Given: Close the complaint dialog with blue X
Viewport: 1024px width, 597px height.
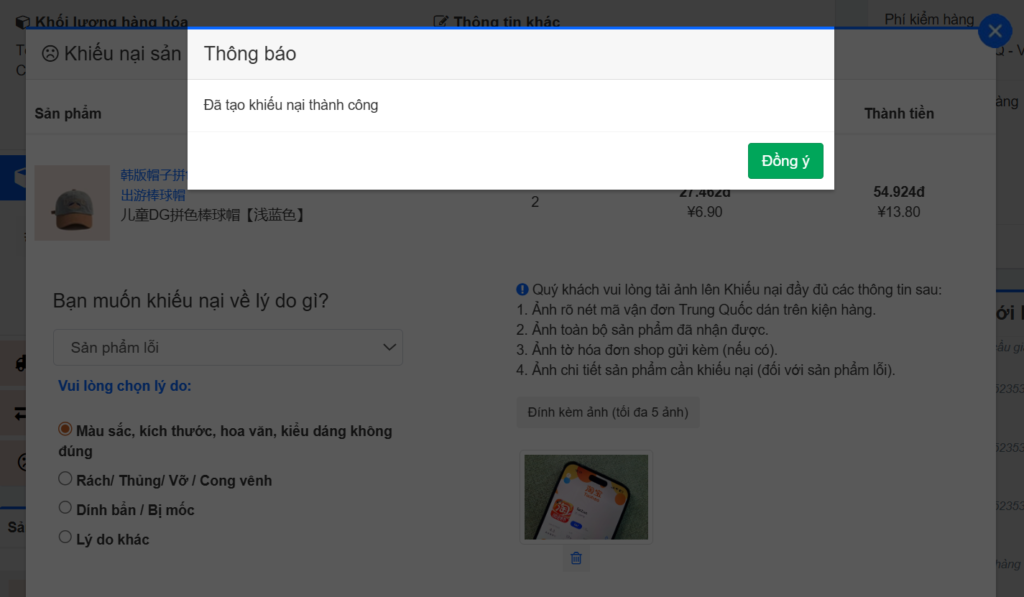Looking at the screenshot, I should pyautogui.click(x=994, y=32).
